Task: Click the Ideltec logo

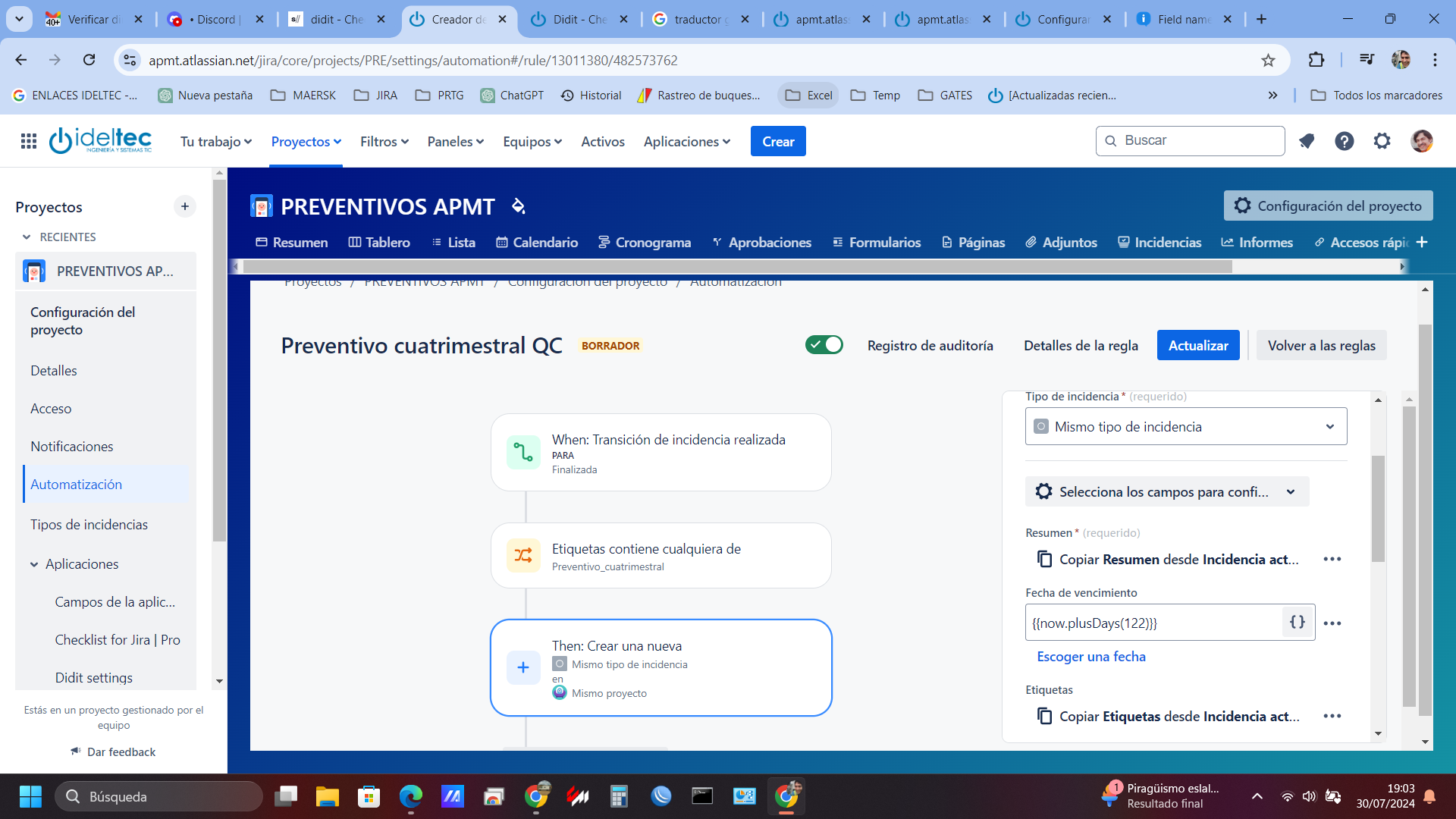Action: point(100,141)
